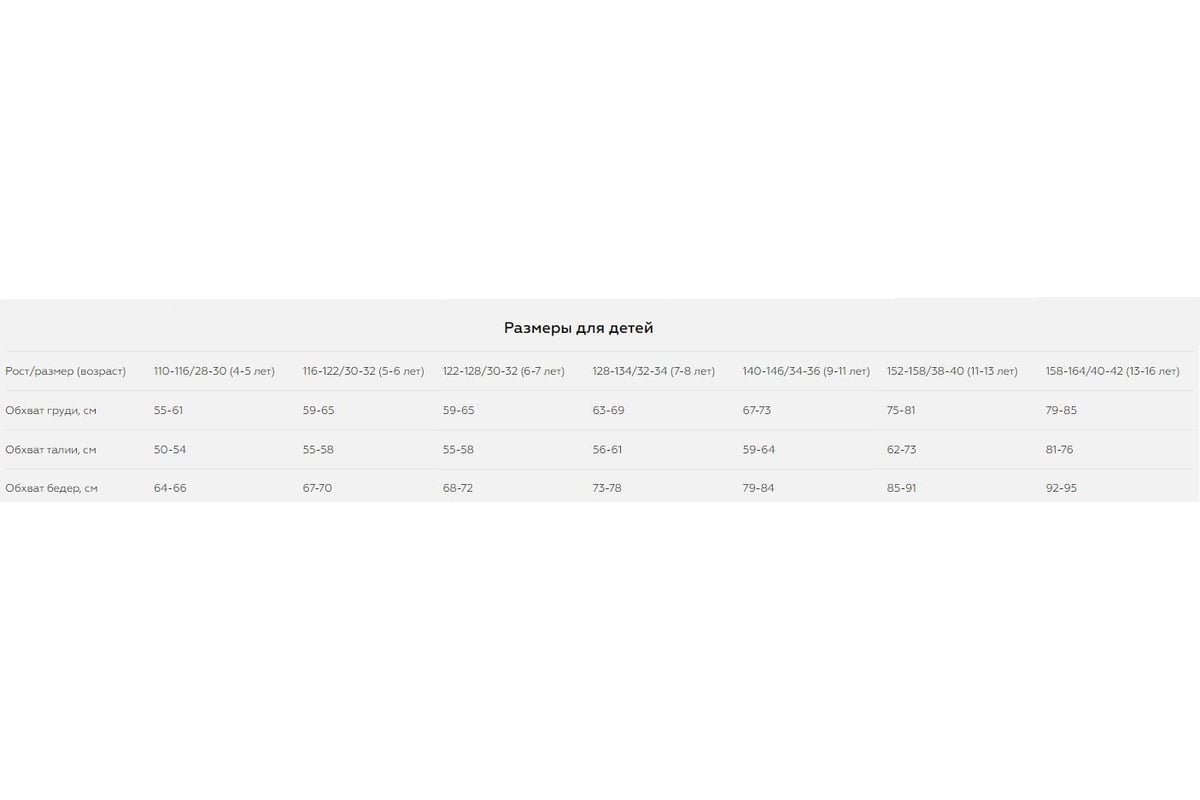Click chest value 55-61

[168, 410]
